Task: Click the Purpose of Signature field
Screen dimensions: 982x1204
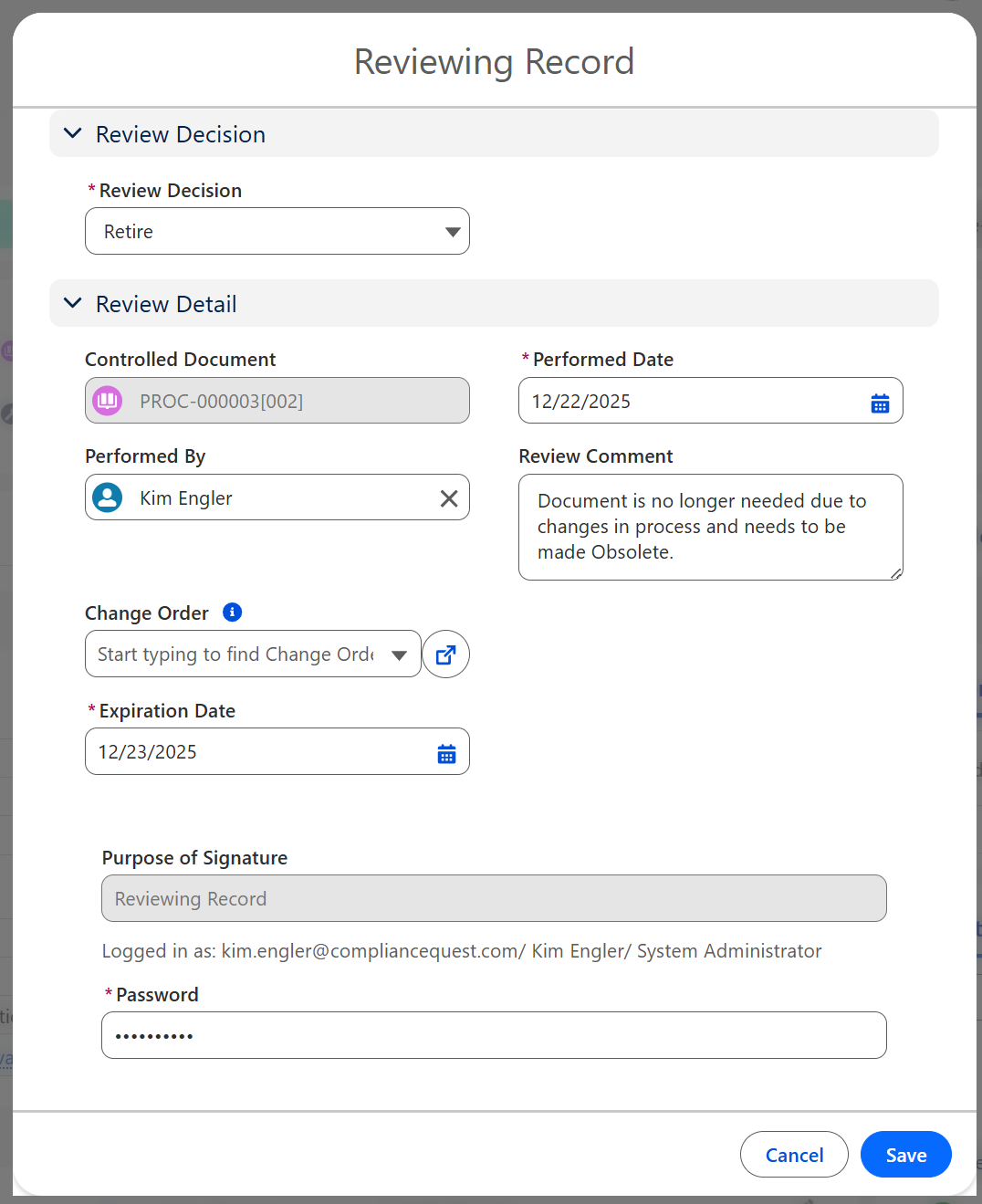Action: click(x=493, y=899)
